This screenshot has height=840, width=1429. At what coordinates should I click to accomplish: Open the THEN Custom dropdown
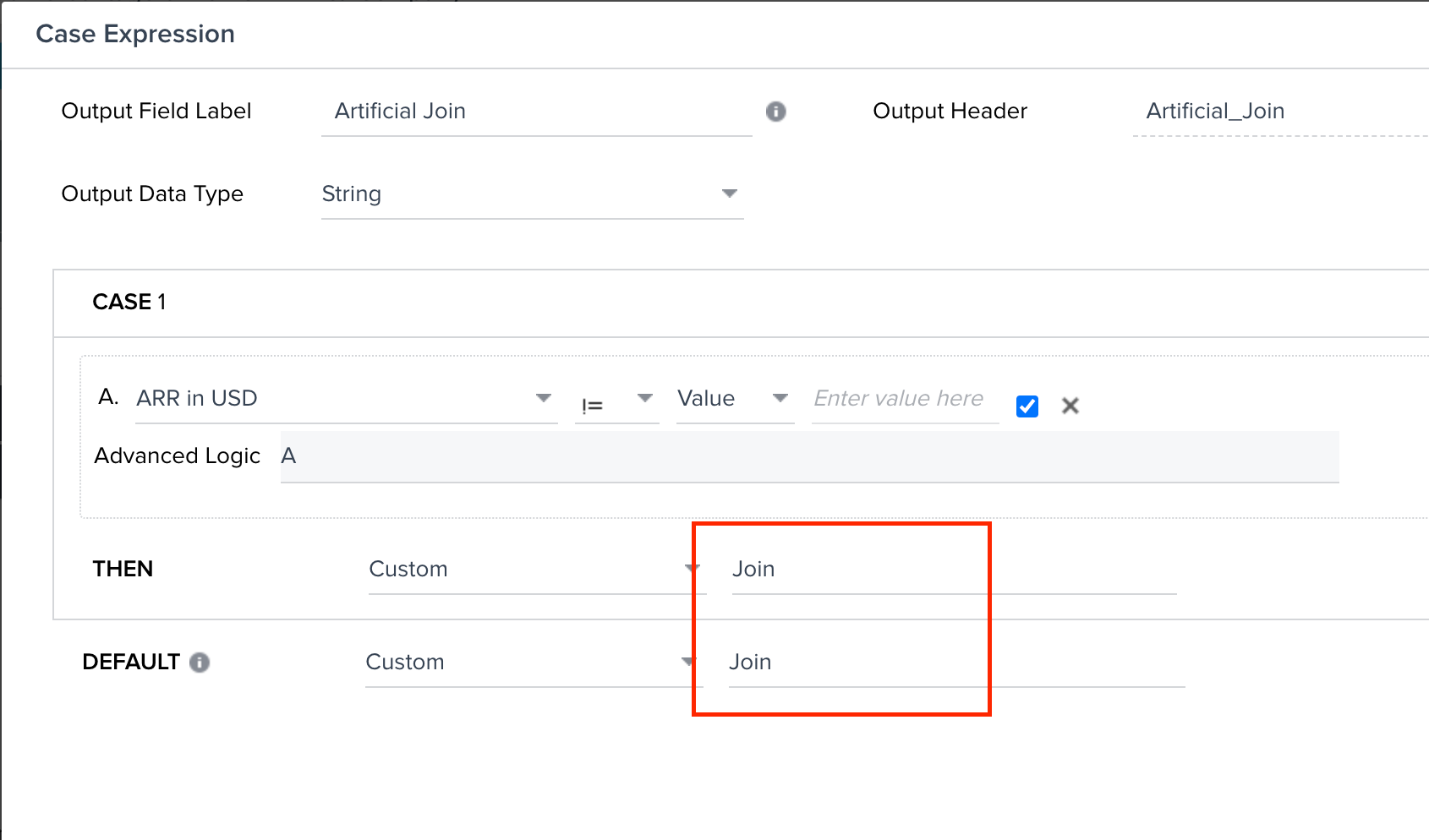537,569
